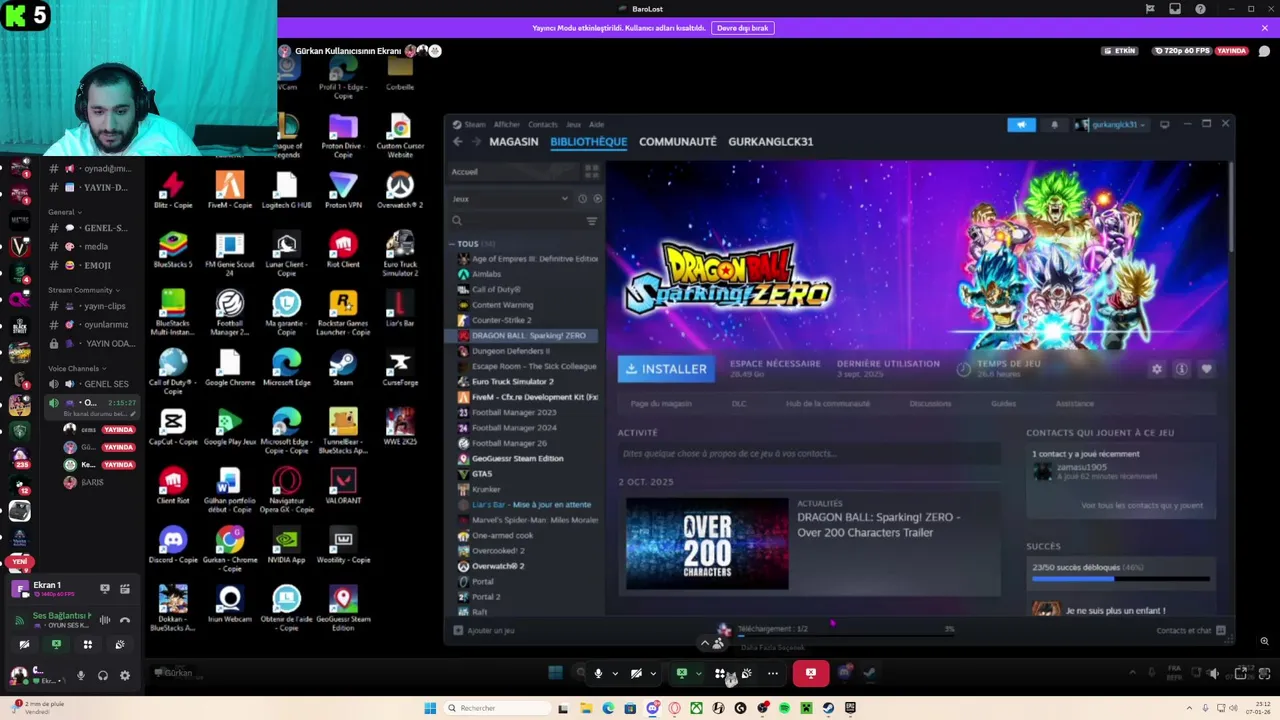Open Discord user settings gear
1280x720 pixels.
125,676
